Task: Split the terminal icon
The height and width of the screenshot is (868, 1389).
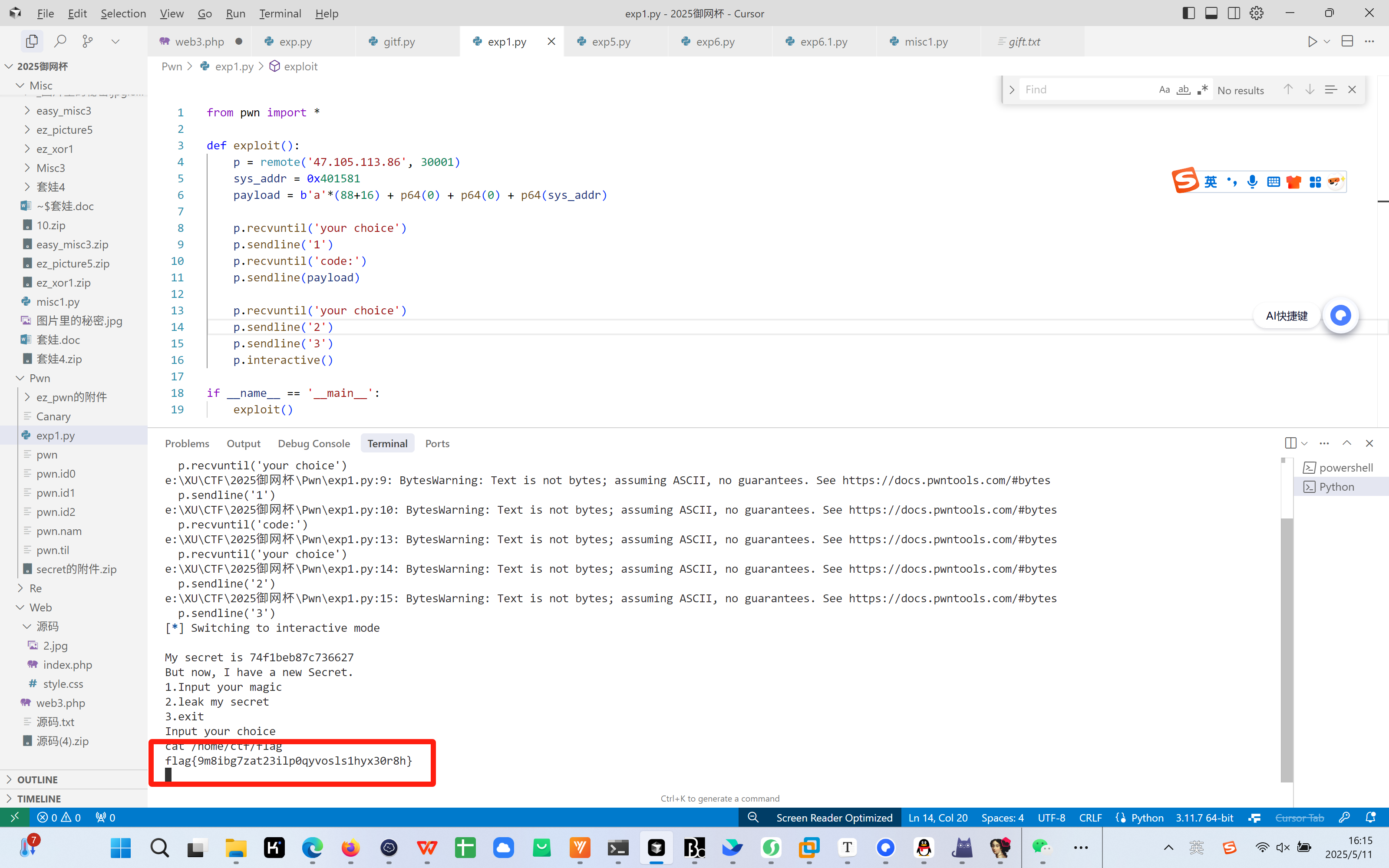Action: coord(1290,443)
